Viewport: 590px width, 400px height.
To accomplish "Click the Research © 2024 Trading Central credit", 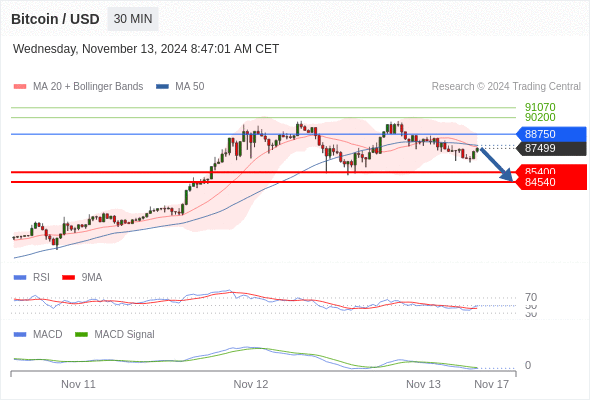I will [506, 87].
